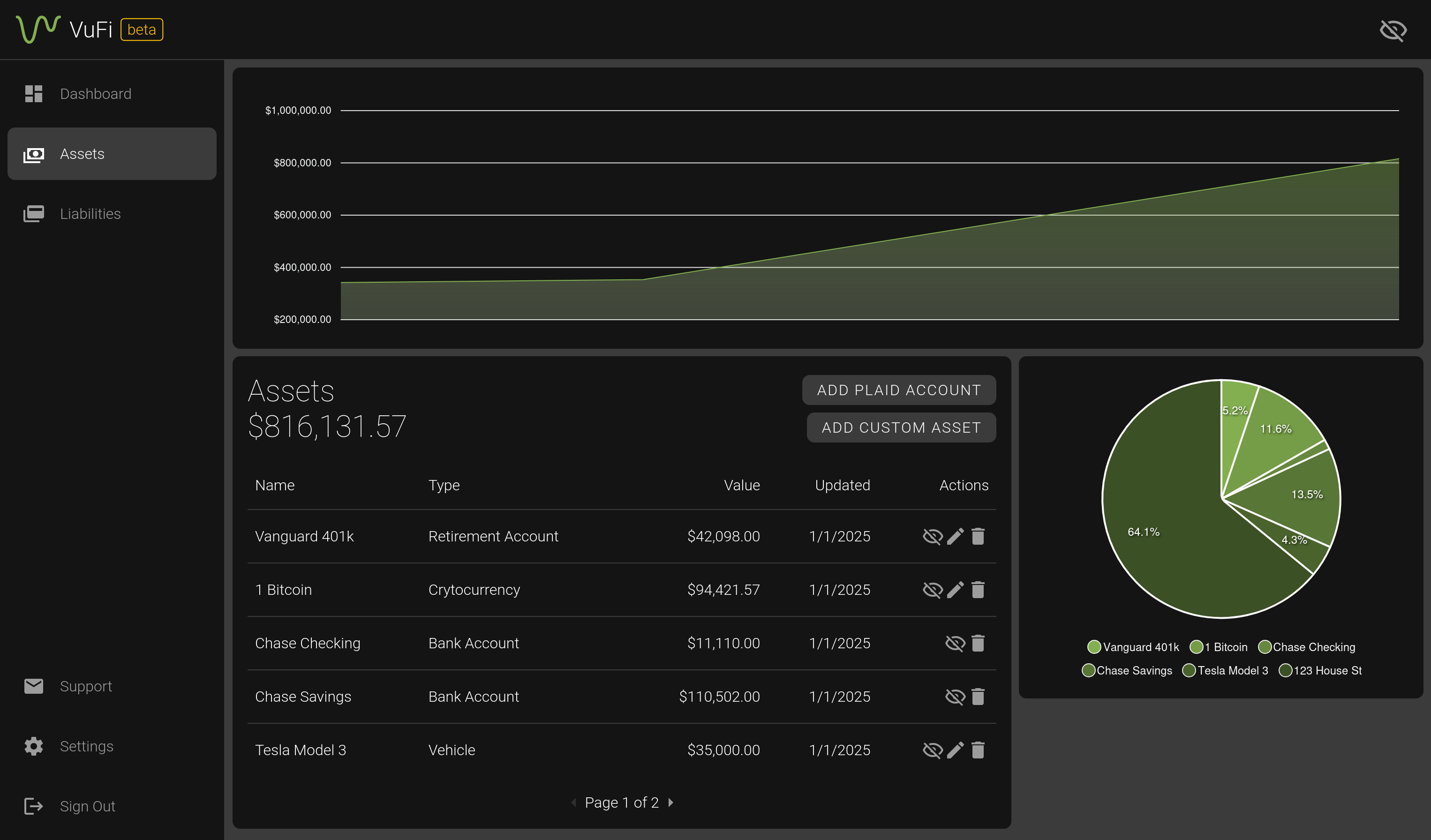Open the Support page
Image resolution: width=1431 pixels, height=840 pixels.
112,686
